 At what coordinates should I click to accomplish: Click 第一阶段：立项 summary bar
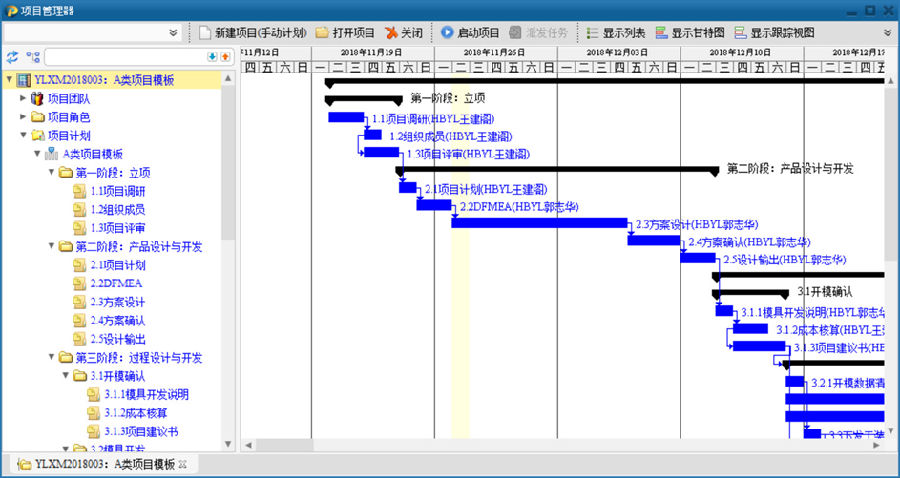click(x=364, y=99)
